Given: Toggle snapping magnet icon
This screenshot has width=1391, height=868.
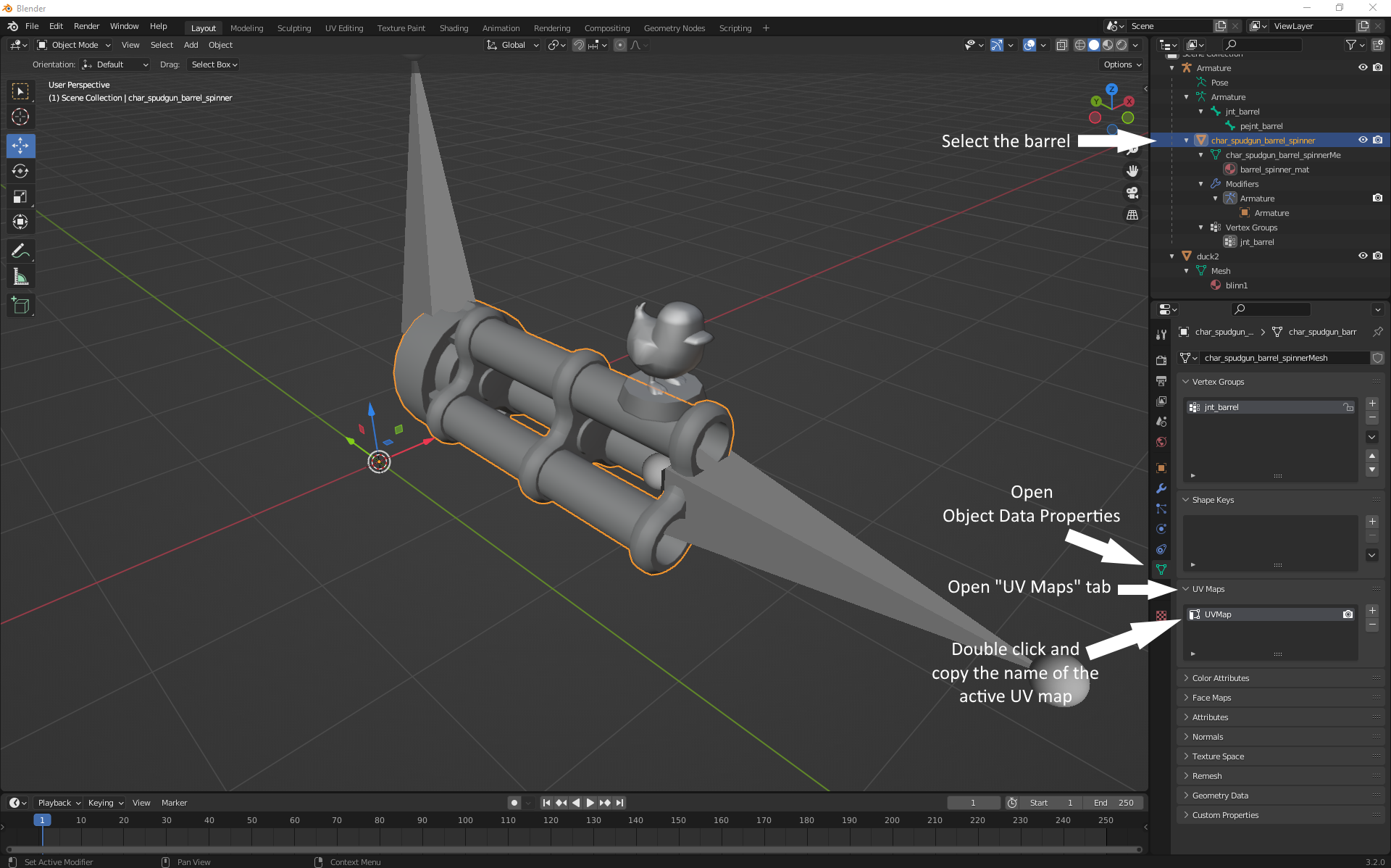Looking at the screenshot, I should click(578, 45).
